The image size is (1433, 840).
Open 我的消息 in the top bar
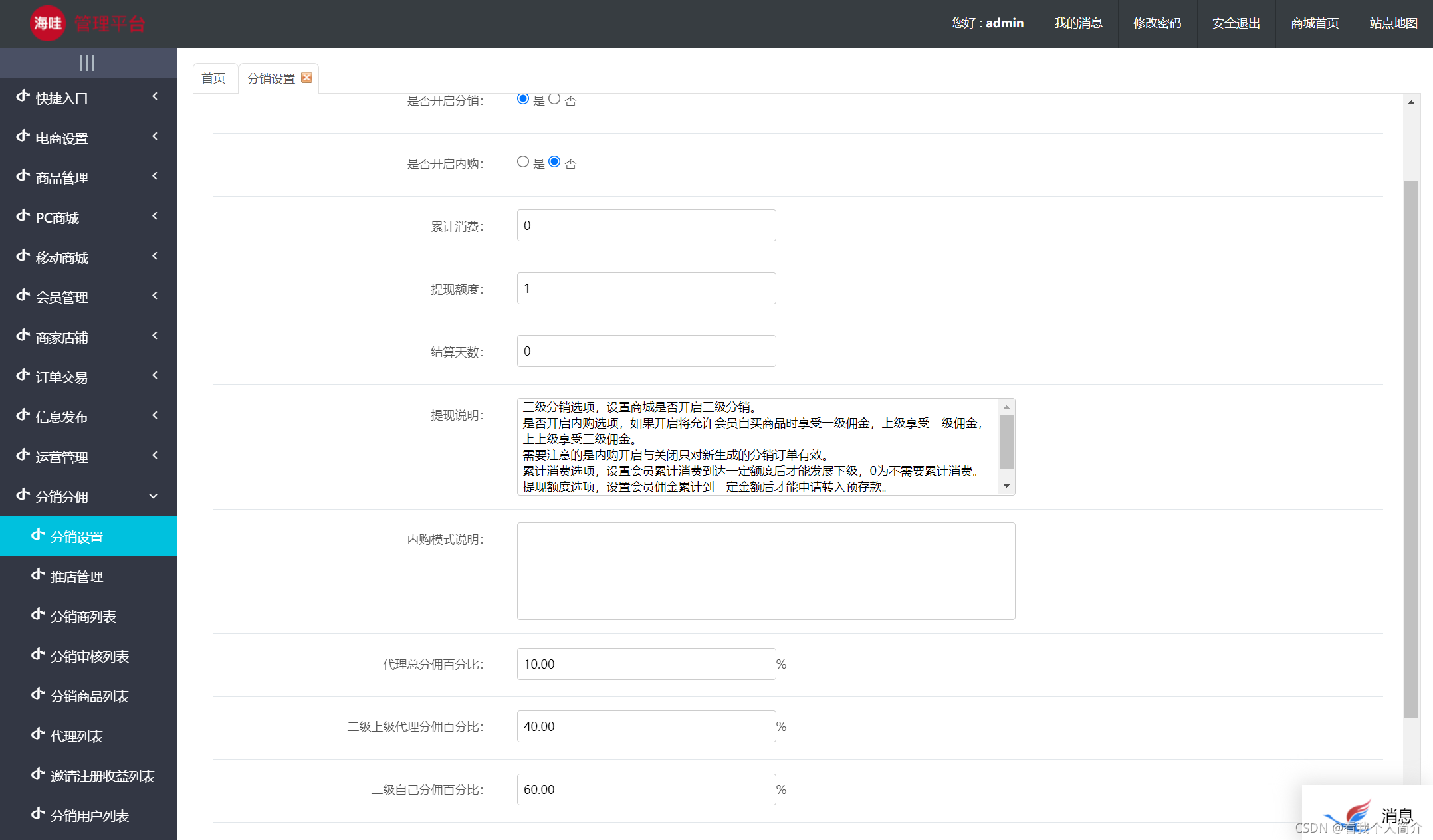(x=1078, y=23)
